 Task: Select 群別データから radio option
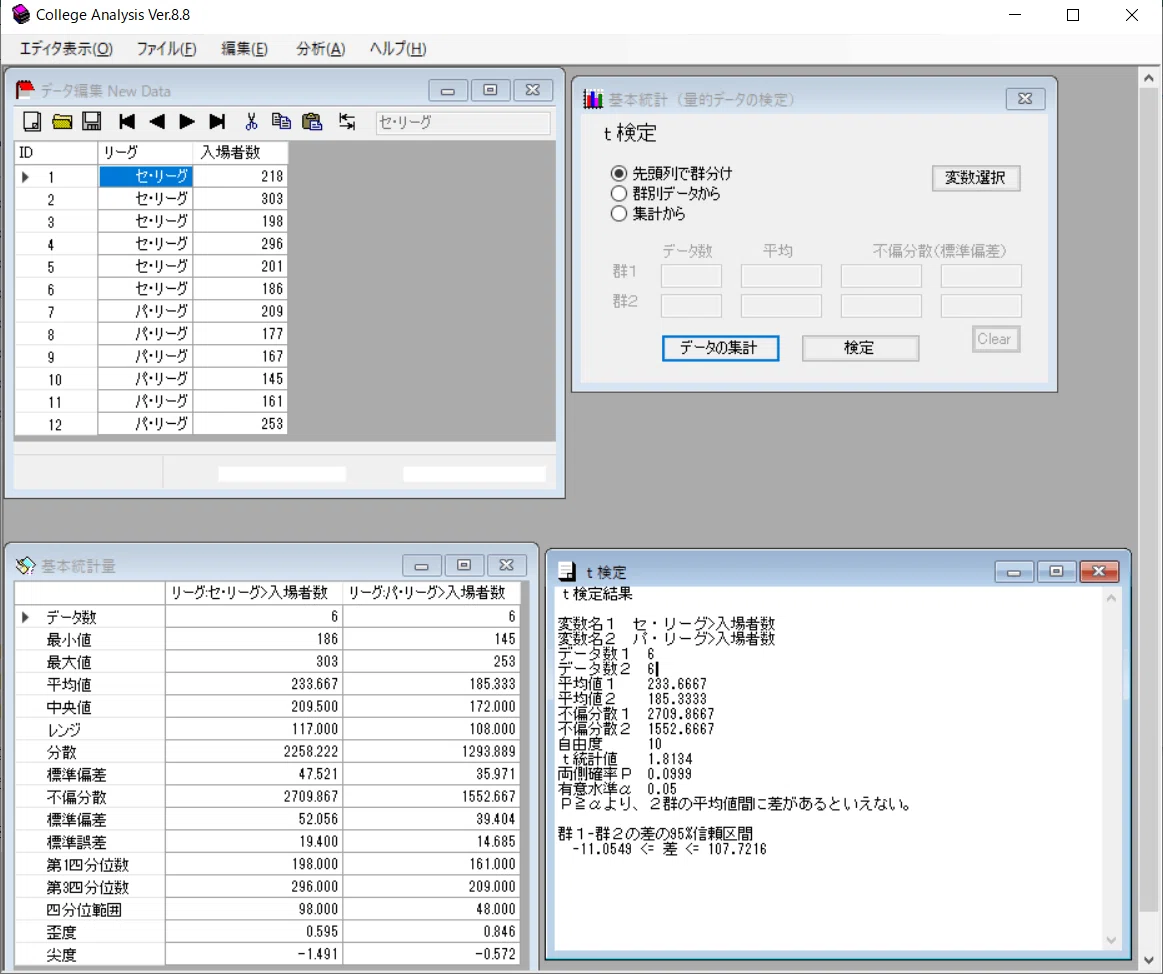[665, 194]
